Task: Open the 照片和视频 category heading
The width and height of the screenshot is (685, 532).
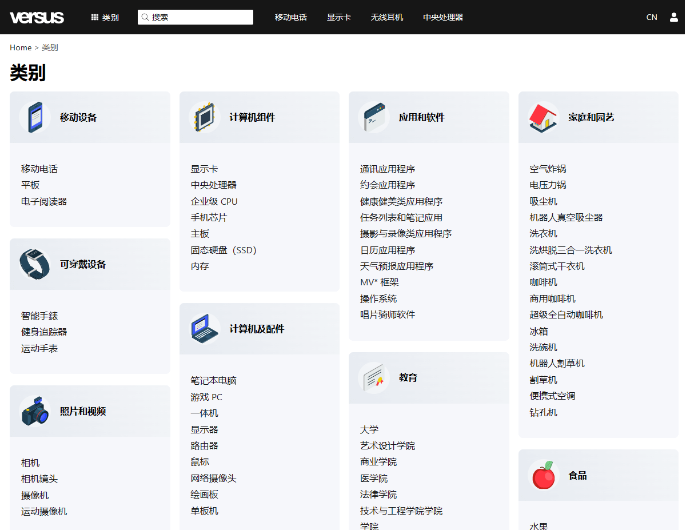Action: point(83,411)
